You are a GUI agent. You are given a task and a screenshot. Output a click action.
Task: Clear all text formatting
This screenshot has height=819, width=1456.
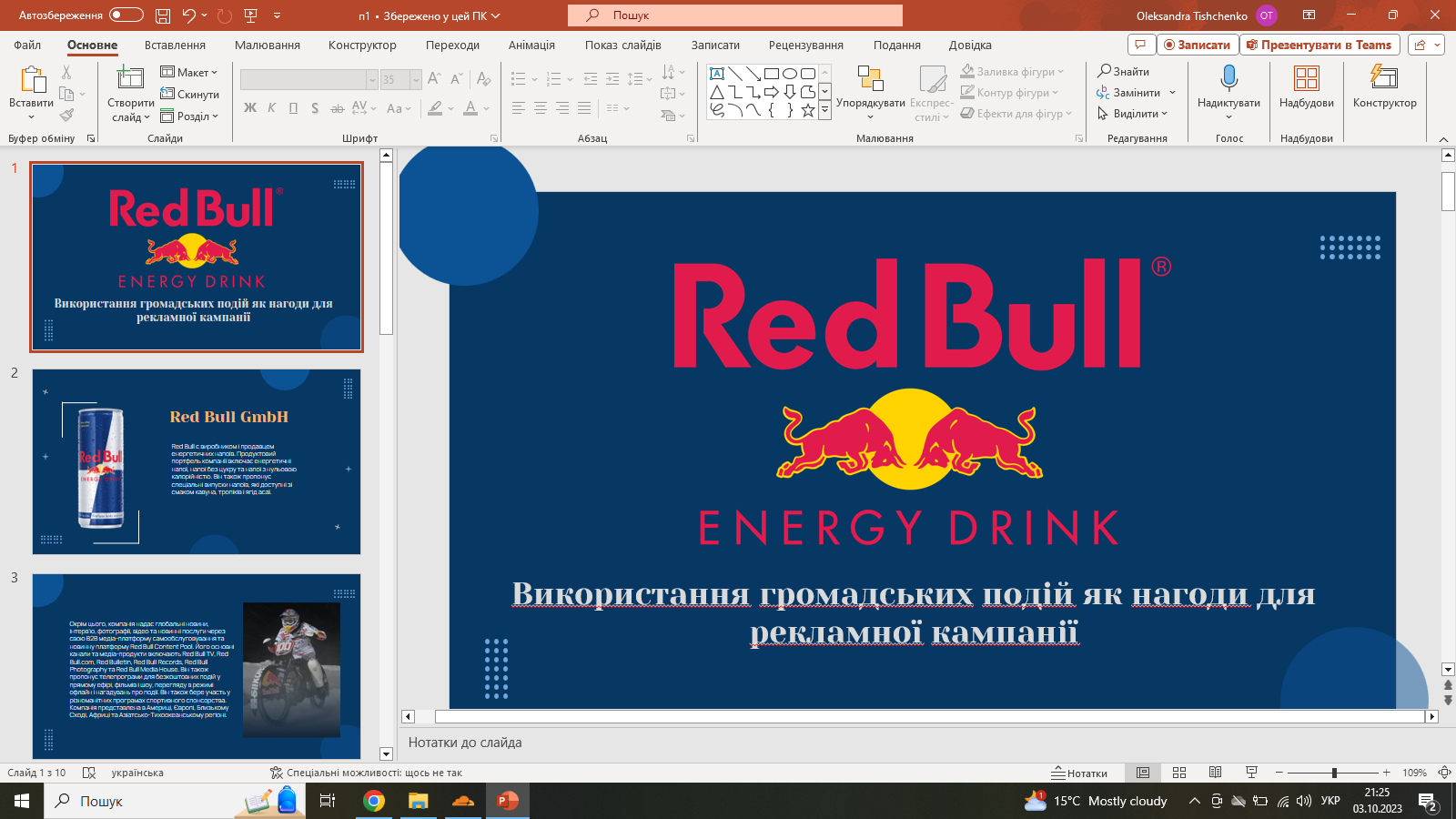click(x=483, y=79)
